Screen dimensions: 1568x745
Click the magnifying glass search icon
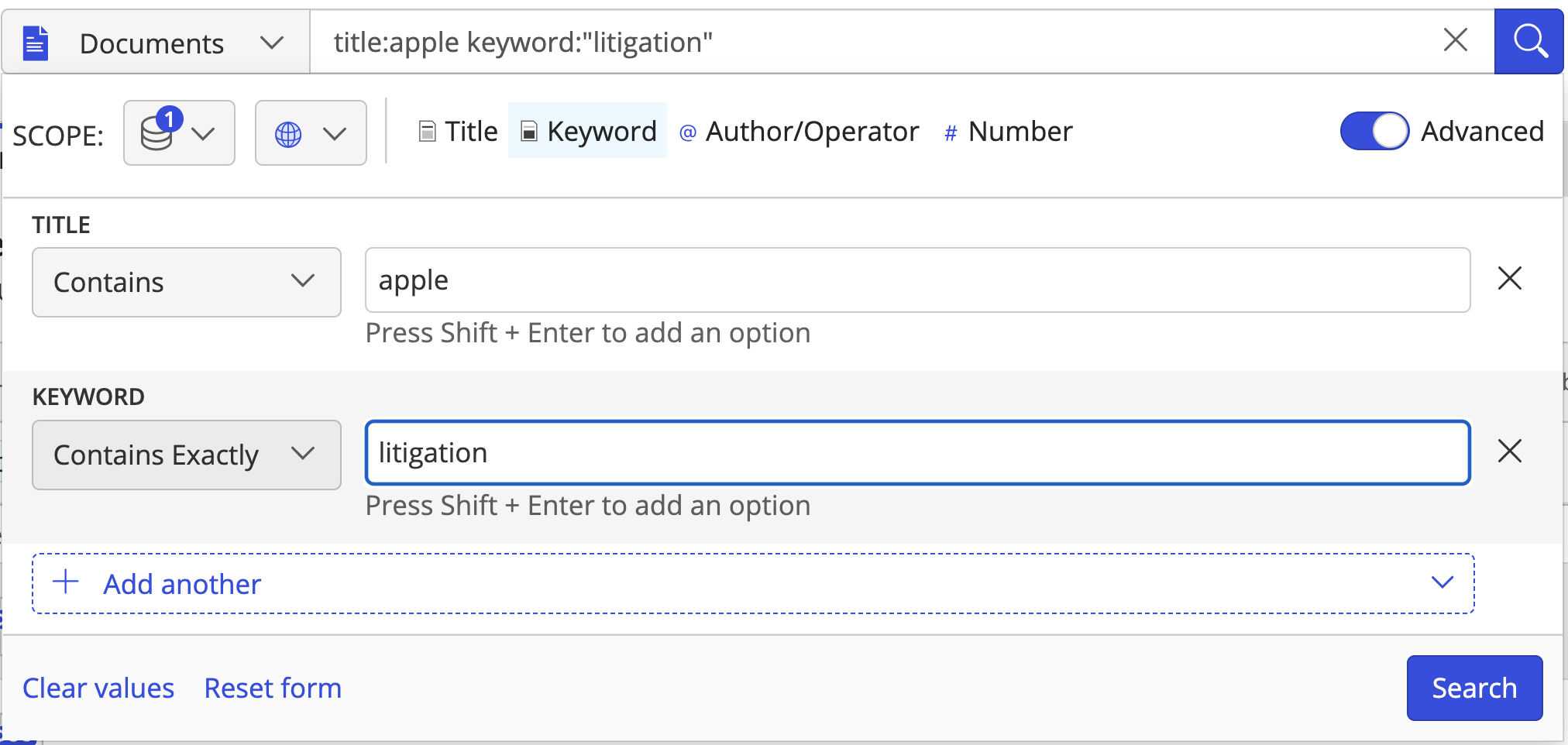pos(1529,42)
